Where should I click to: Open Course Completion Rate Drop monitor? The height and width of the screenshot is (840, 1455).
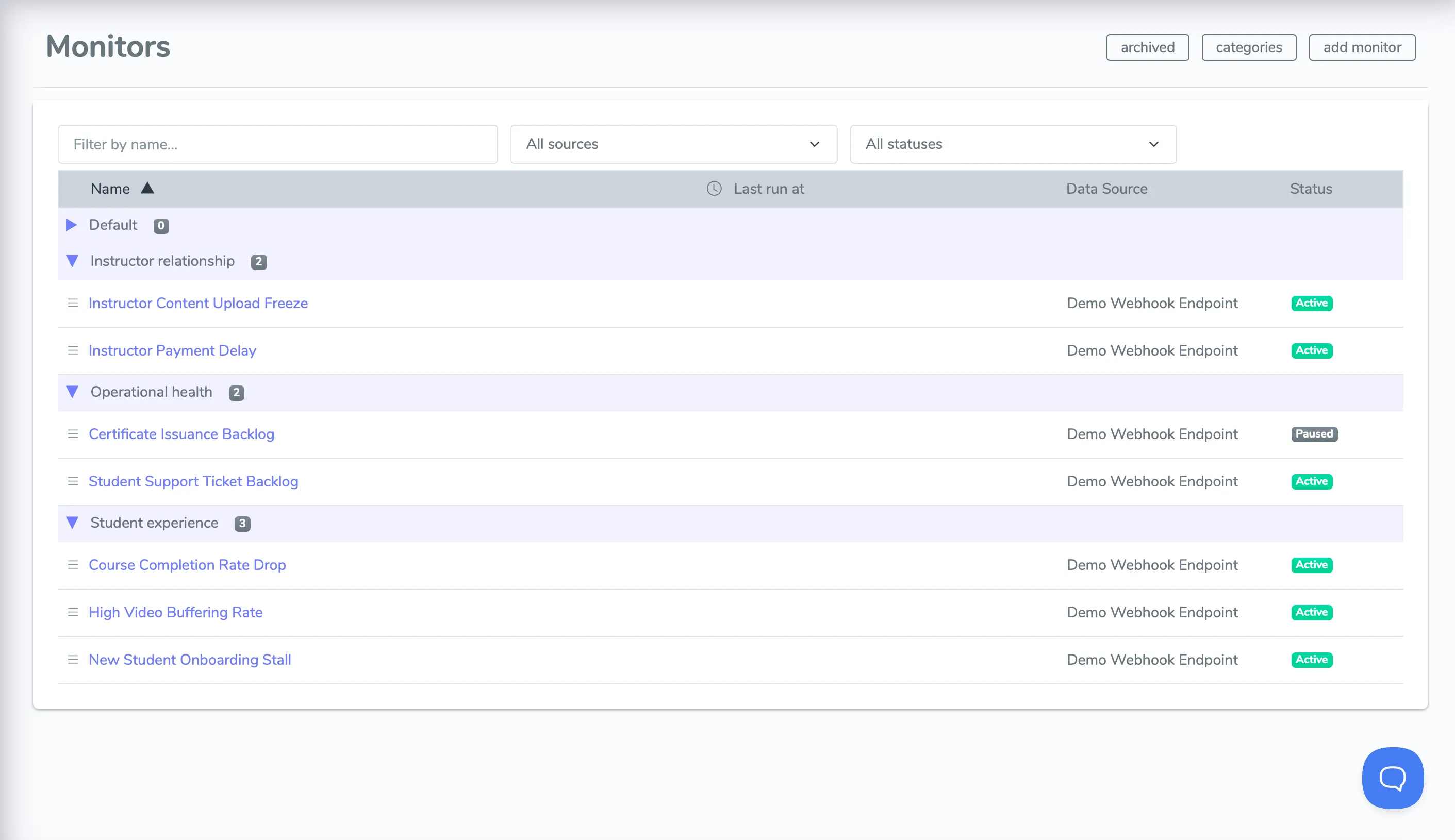[187, 565]
